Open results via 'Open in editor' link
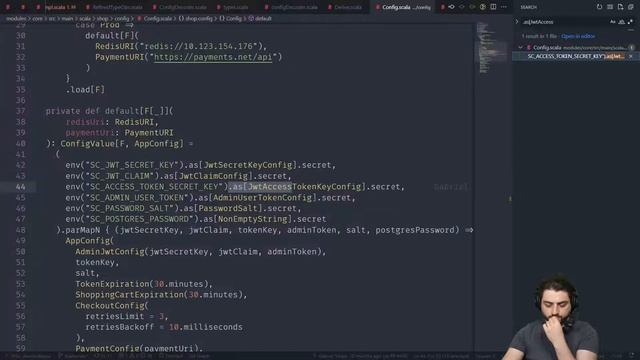This screenshot has width=640, height=360. coord(578,36)
